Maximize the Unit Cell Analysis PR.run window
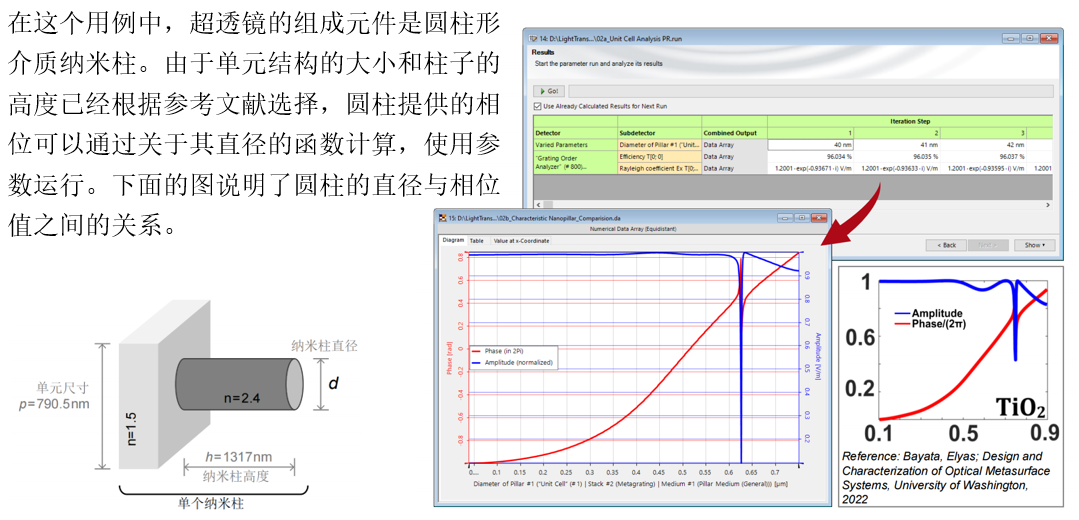Screen dimensions: 1079x520 [x=1030, y=39]
